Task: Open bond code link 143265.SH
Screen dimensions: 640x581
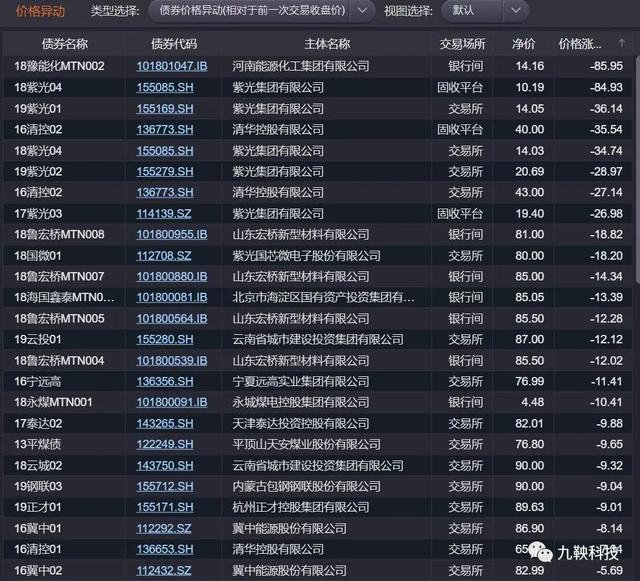Action: [x=165, y=423]
